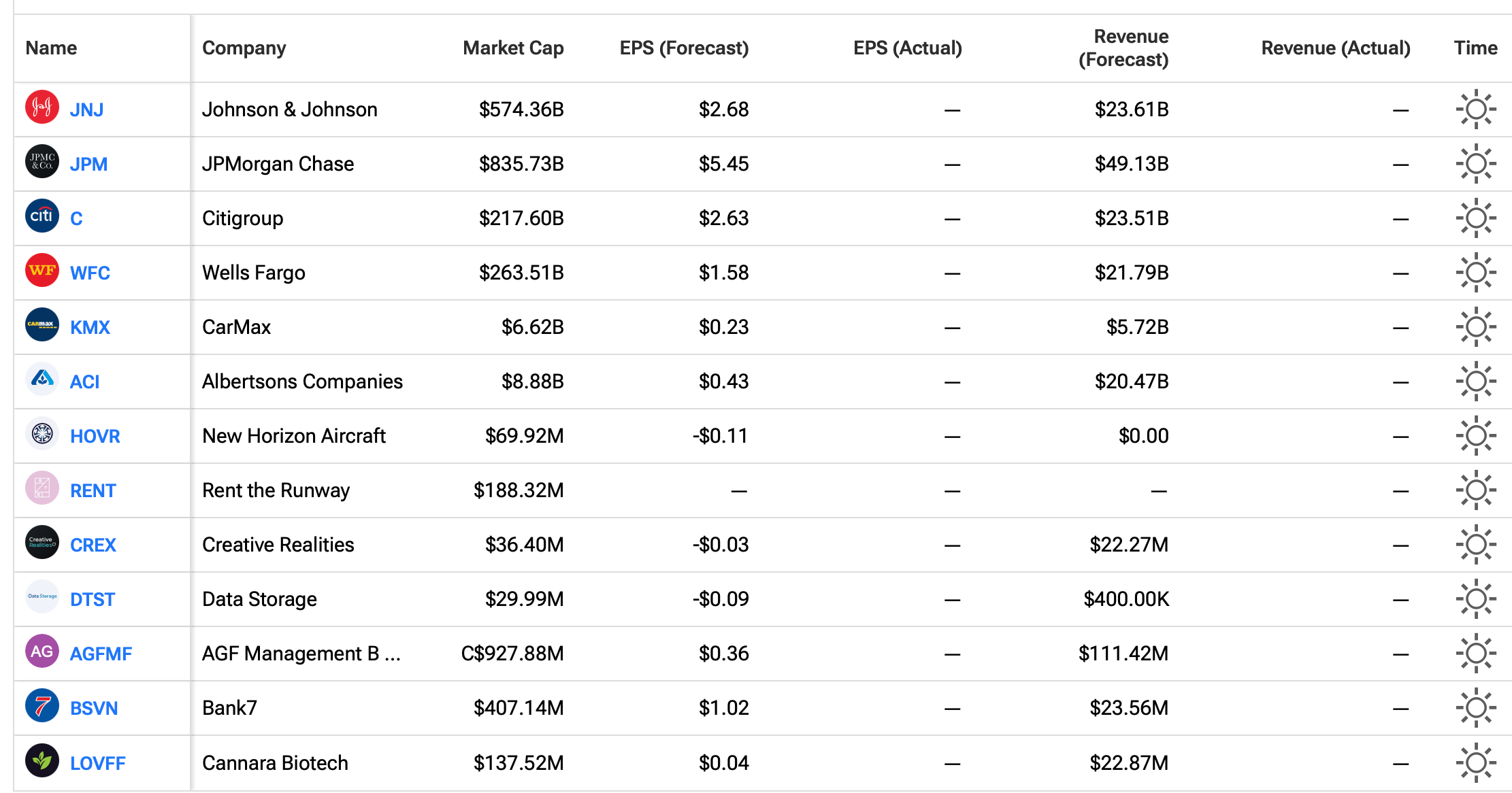This screenshot has height=793, width=1512.
Task: Open the JNJ ticker link
Action: tap(86, 109)
